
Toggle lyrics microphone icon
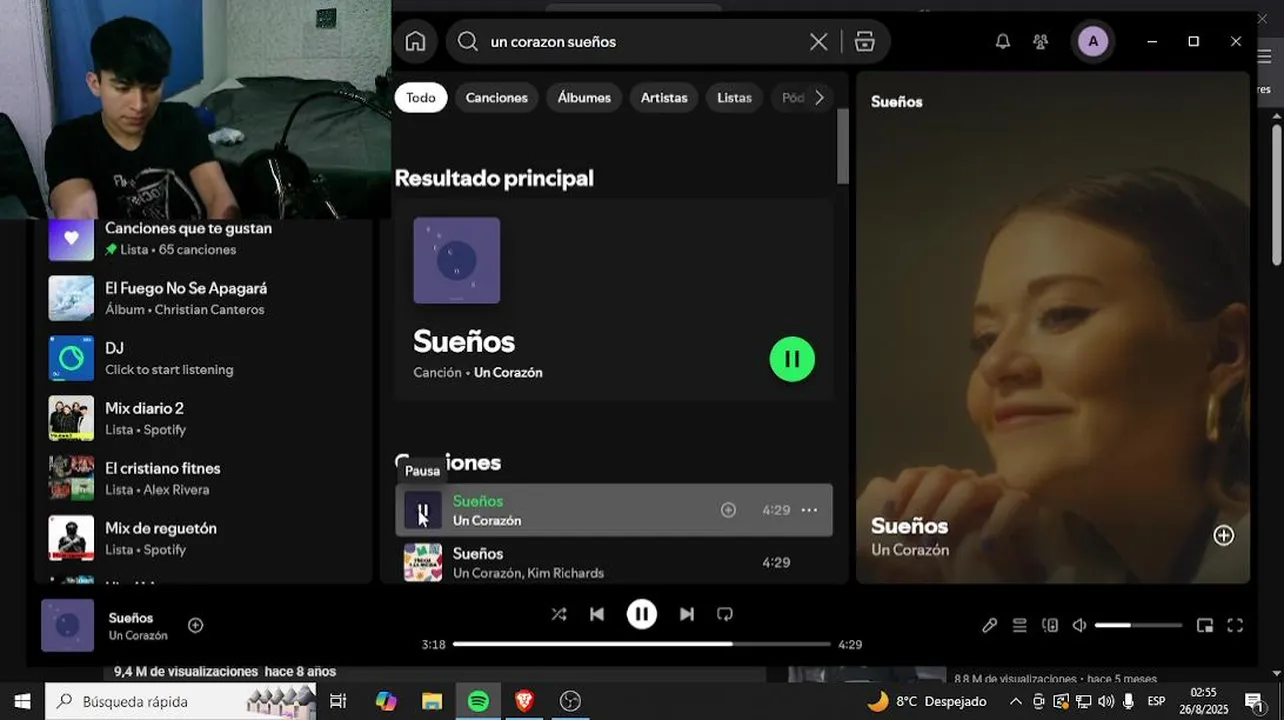pos(989,625)
